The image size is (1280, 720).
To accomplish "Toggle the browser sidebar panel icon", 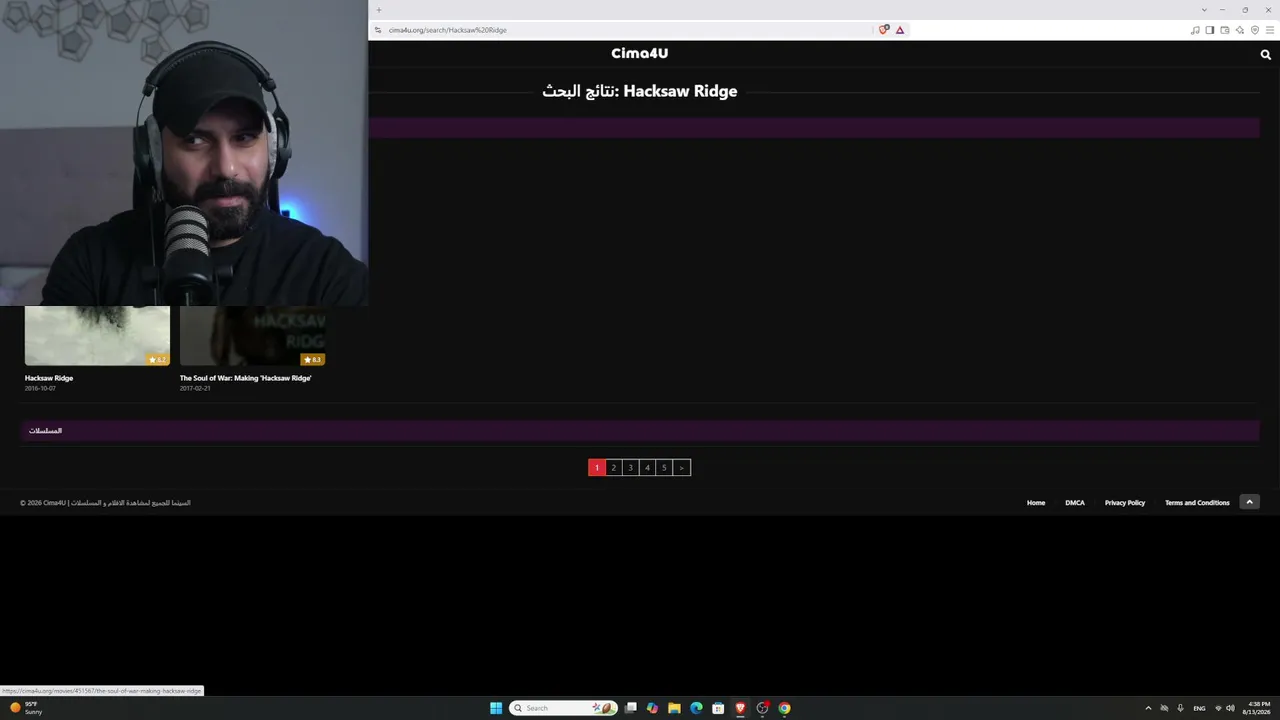I will [1210, 30].
